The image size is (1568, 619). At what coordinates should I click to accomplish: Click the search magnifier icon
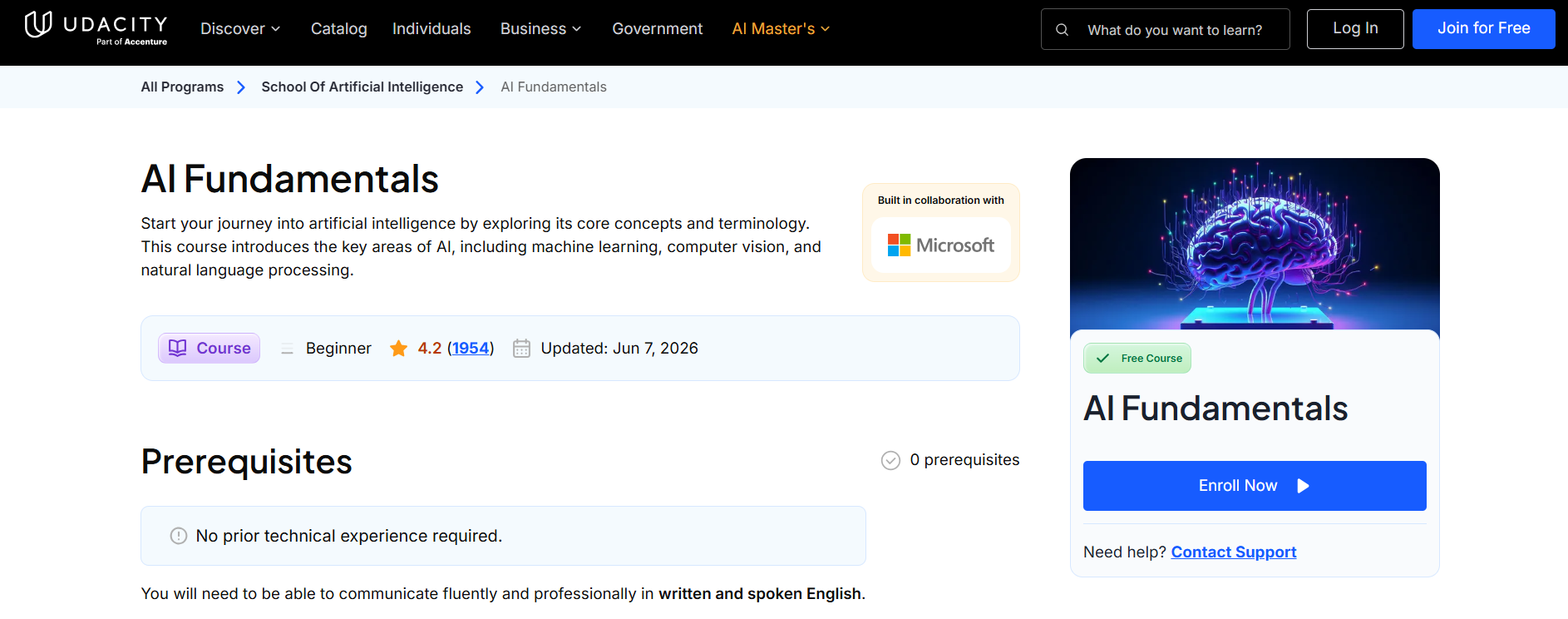click(1062, 30)
